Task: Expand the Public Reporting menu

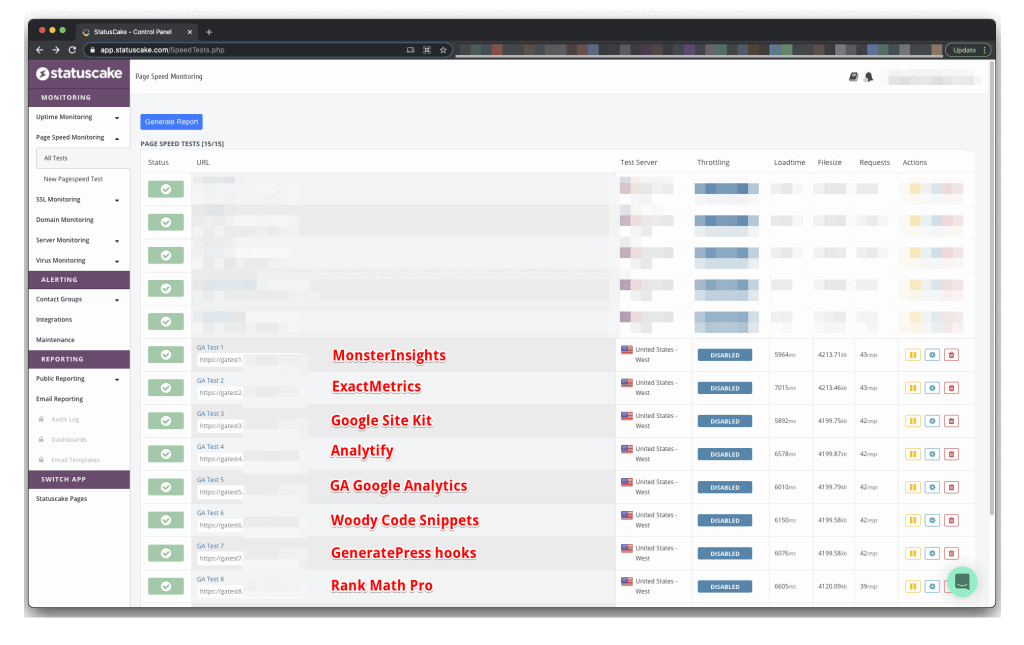Action: pos(78,379)
